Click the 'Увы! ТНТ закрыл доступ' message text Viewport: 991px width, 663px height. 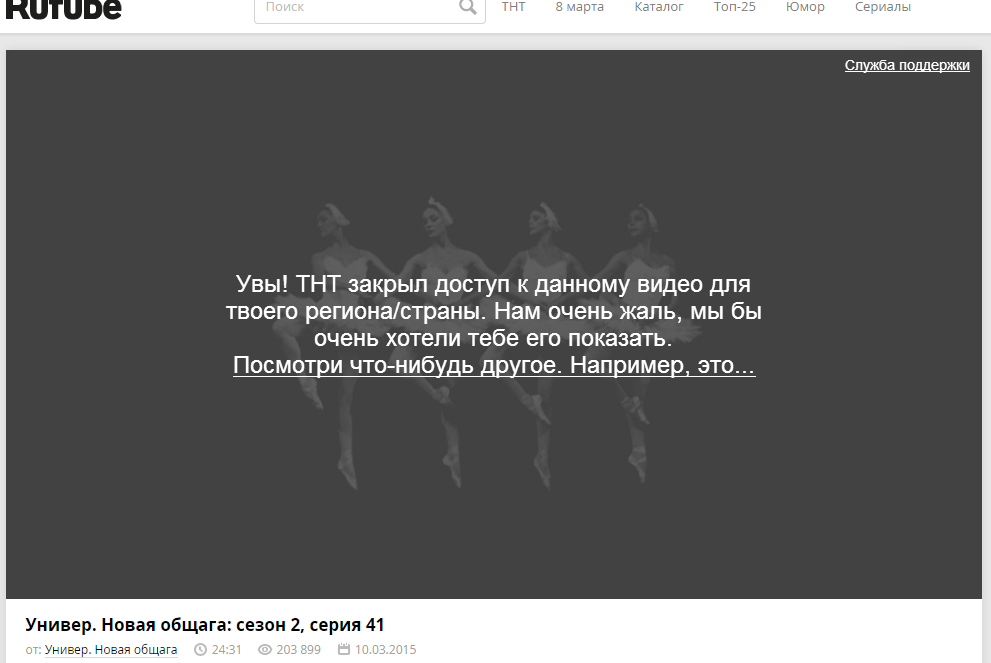(x=494, y=311)
